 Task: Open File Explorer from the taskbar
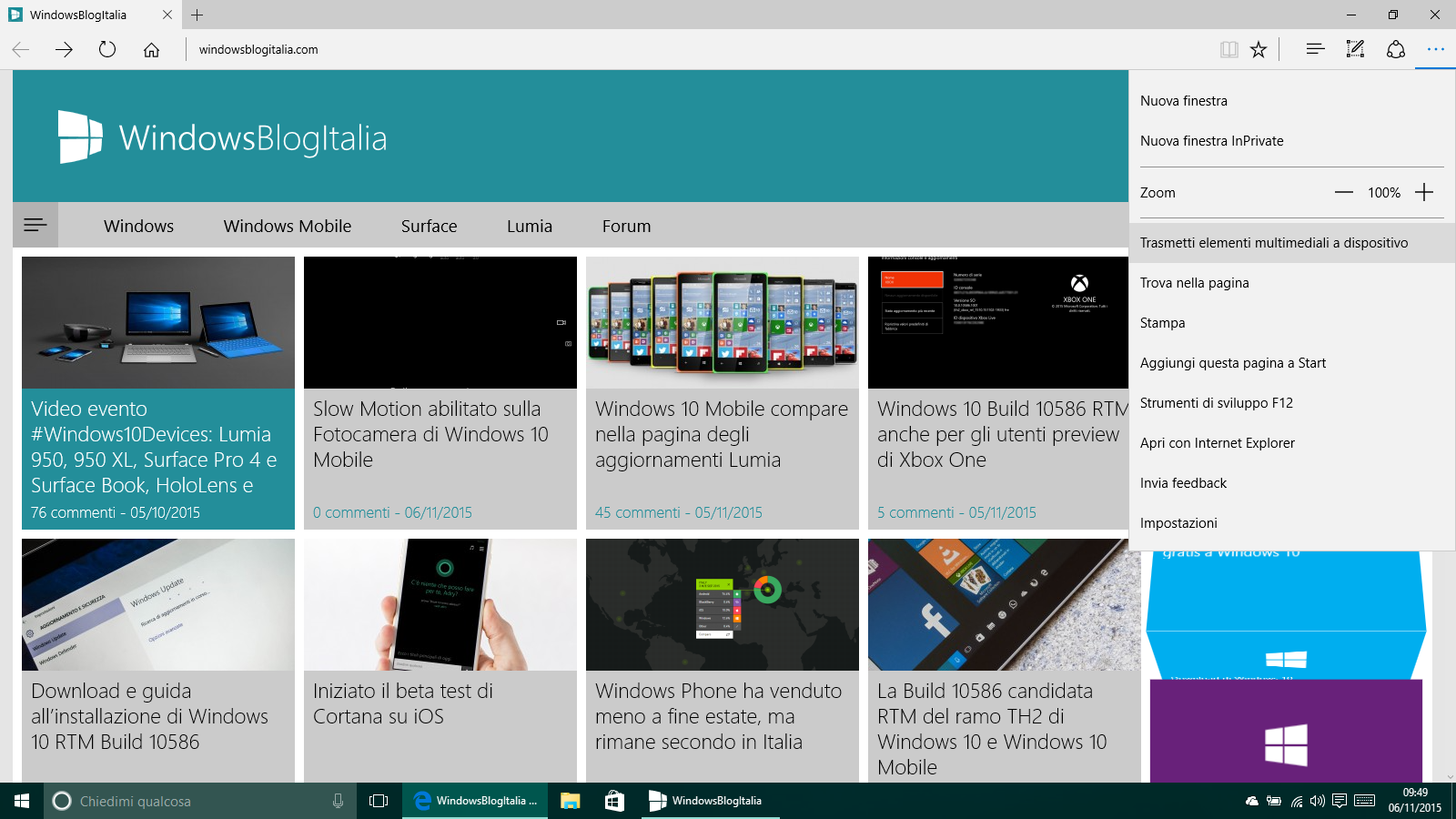click(571, 801)
